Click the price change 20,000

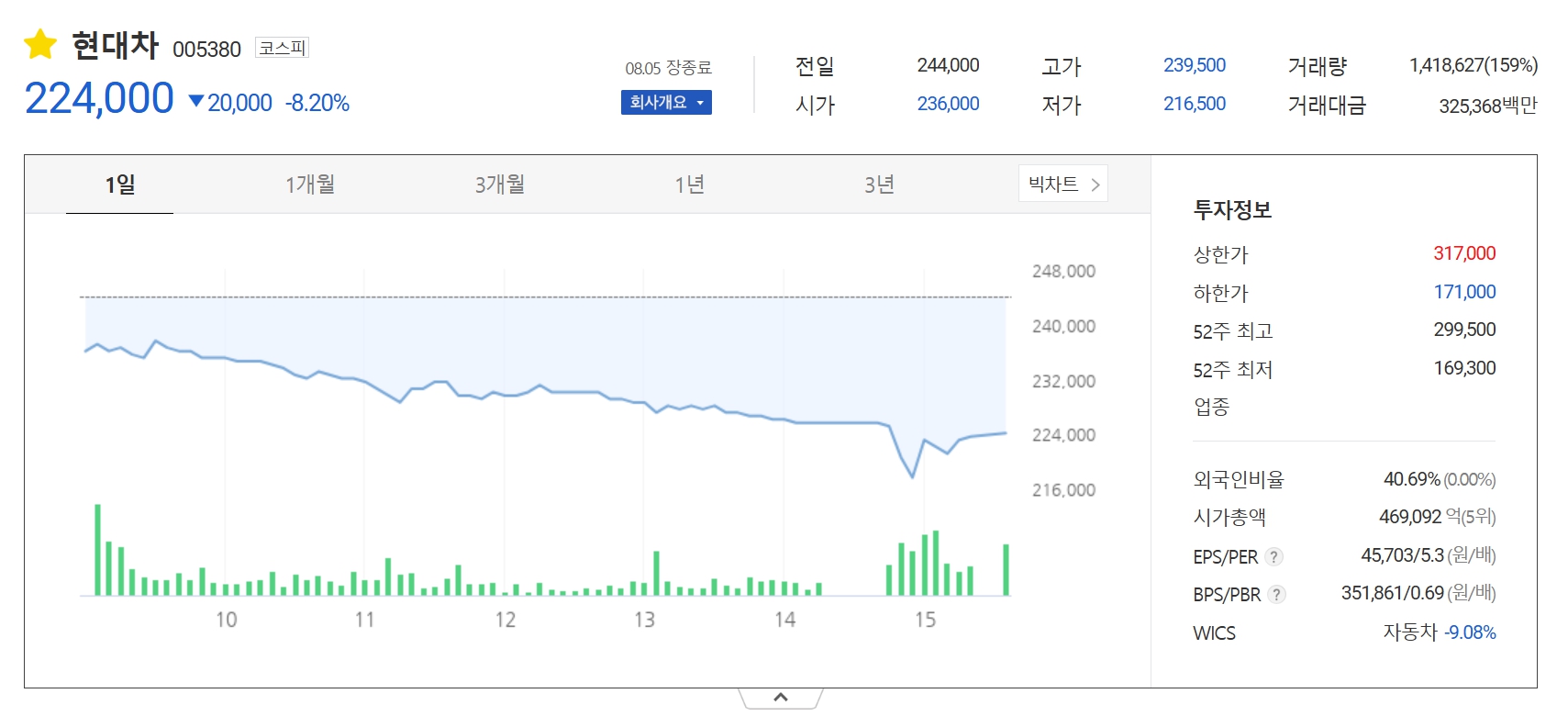(x=239, y=103)
